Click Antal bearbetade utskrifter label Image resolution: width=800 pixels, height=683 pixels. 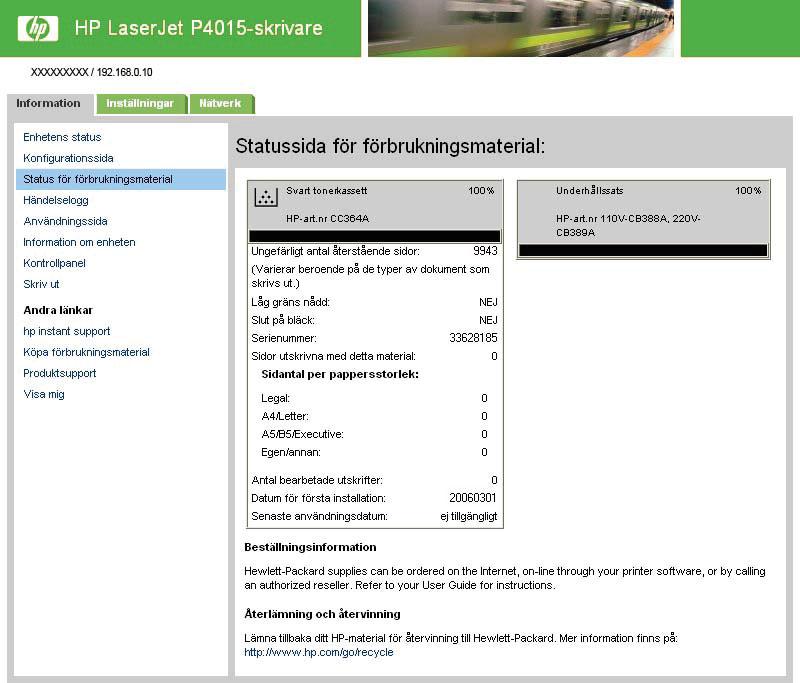[x=317, y=480]
